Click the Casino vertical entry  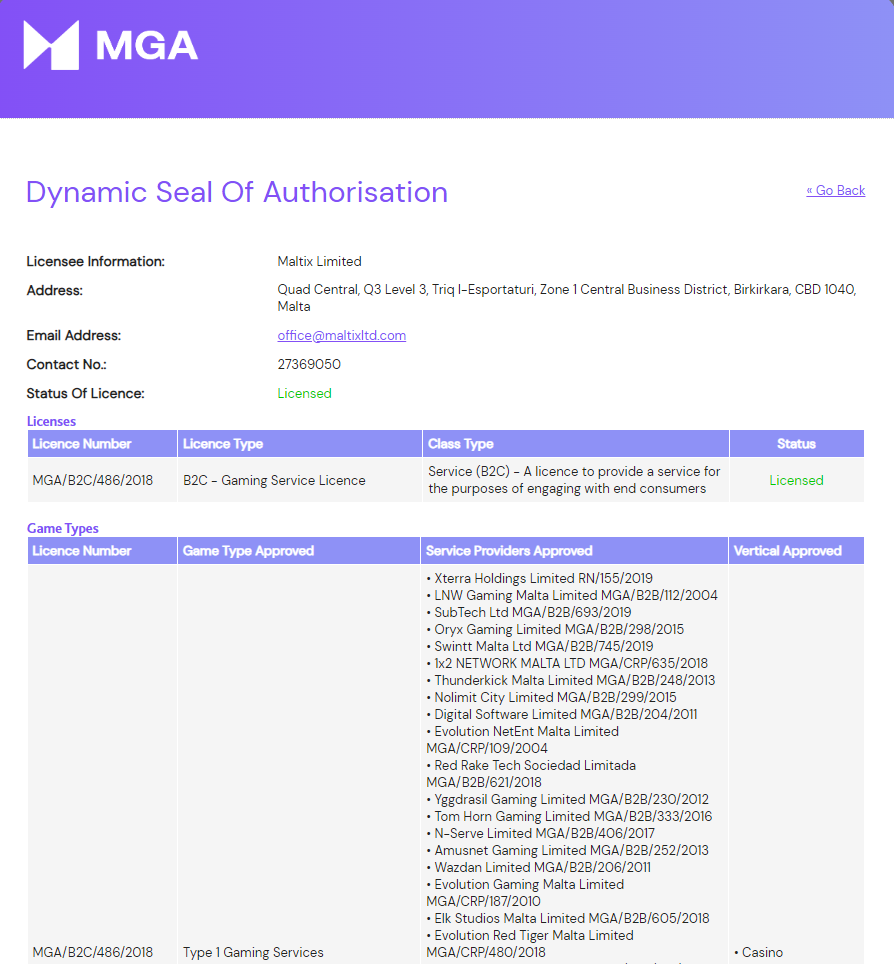(x=758, y=952)
